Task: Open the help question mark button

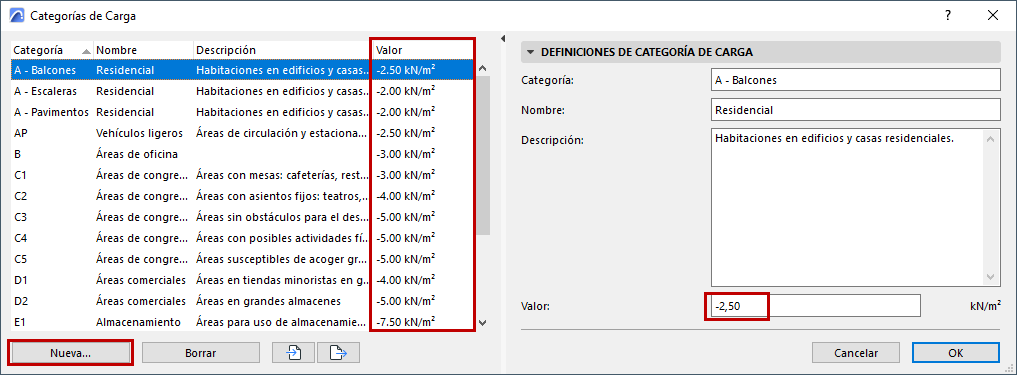Action: [948, 16]
